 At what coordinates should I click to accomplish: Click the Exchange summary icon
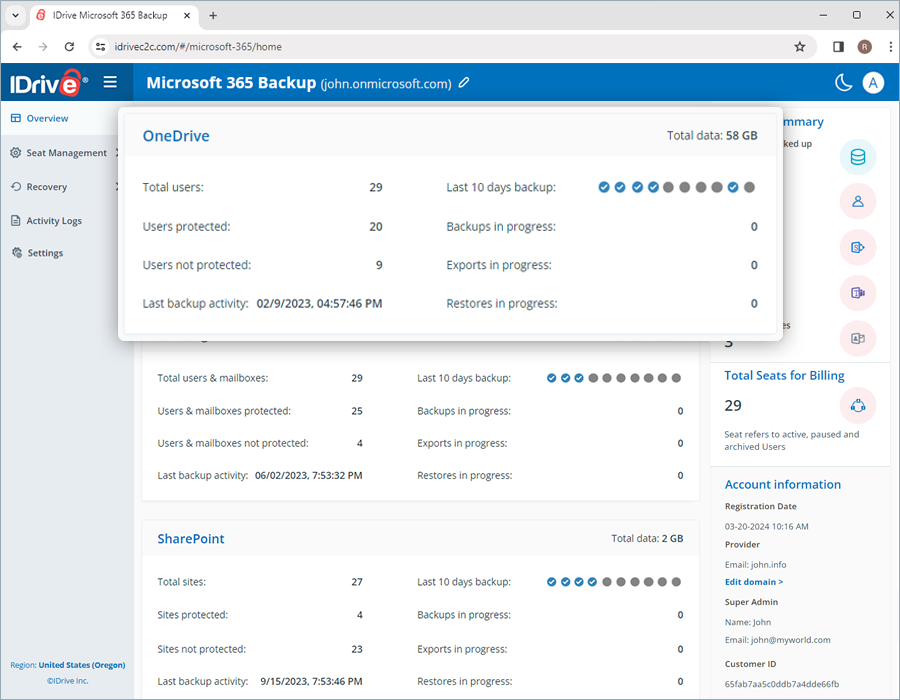tap(857, 339)
